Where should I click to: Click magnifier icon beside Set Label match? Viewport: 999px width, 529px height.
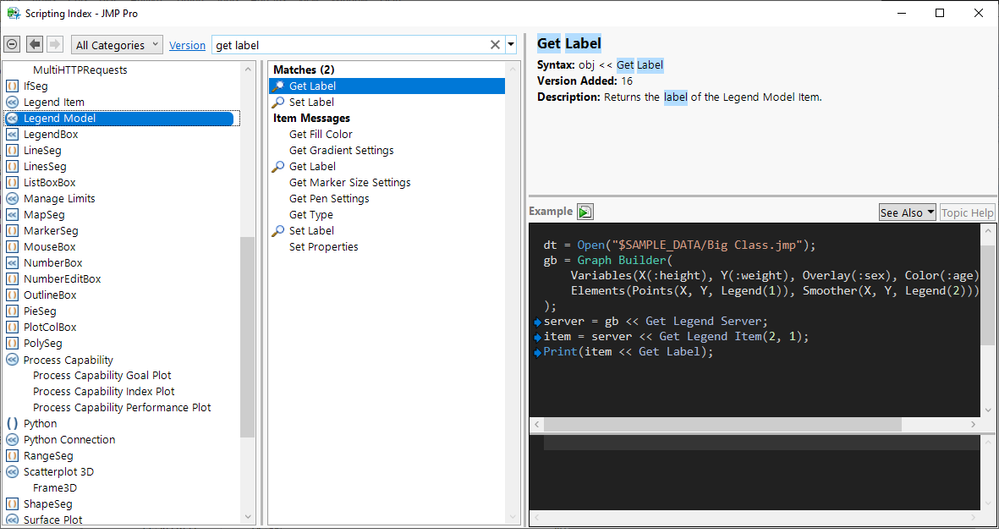(278, 102)
